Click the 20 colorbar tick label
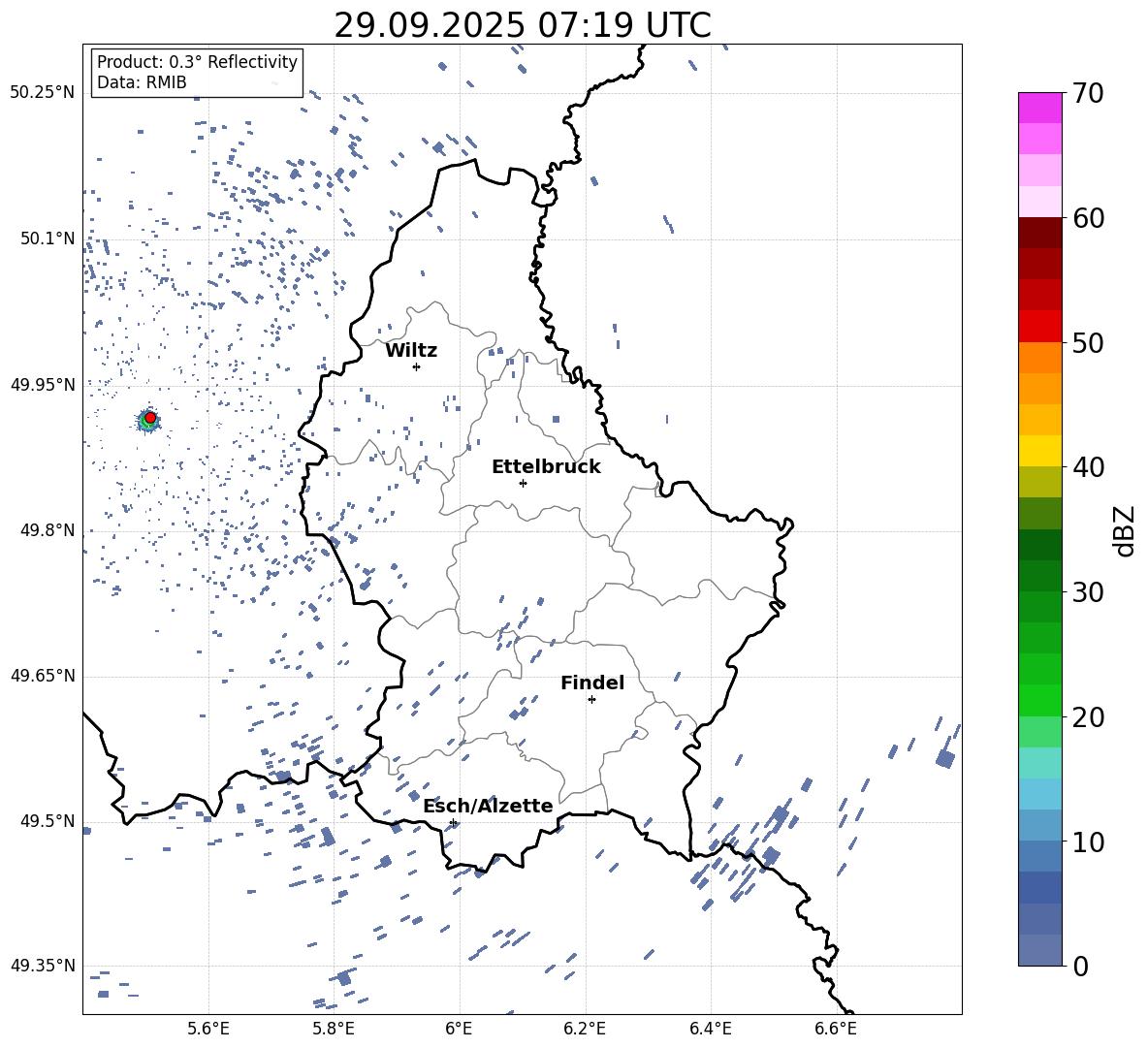The image size is (1148, 1048). point(1088,717)
